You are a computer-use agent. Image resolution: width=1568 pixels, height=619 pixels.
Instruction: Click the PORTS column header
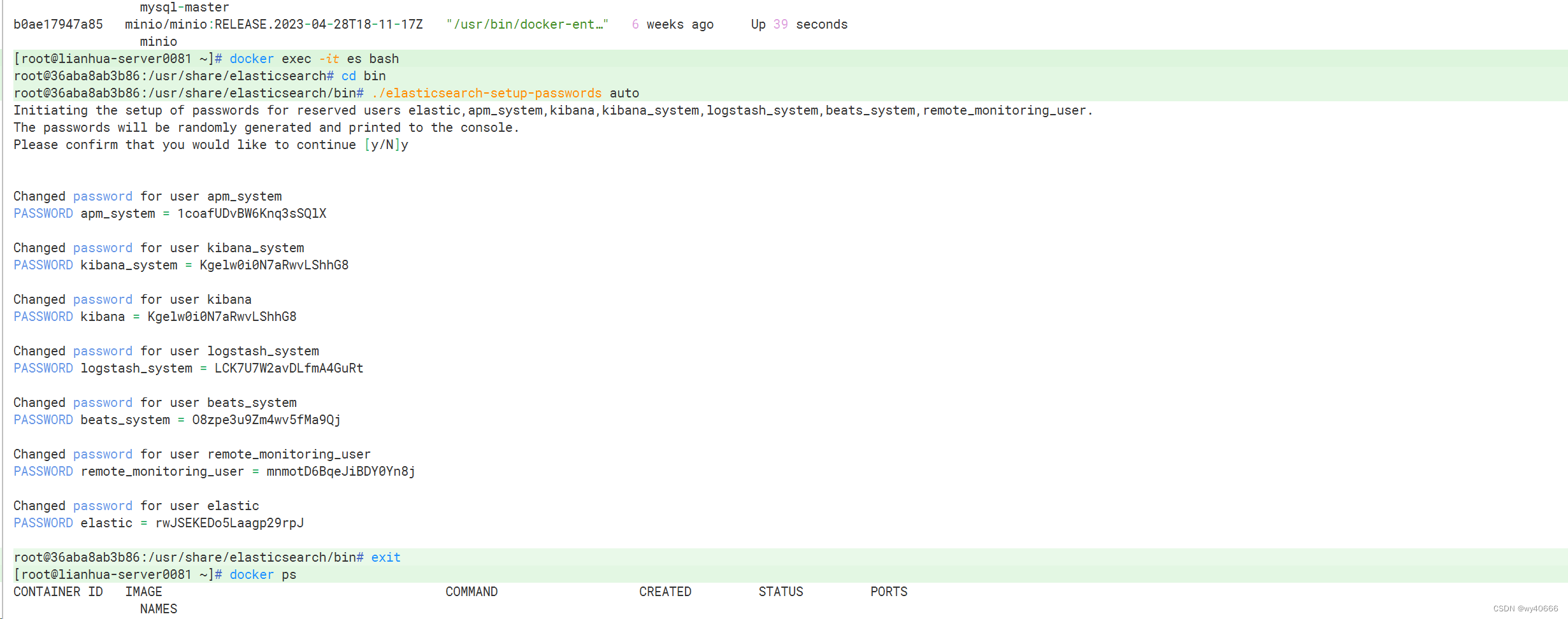tap(888, 591)
